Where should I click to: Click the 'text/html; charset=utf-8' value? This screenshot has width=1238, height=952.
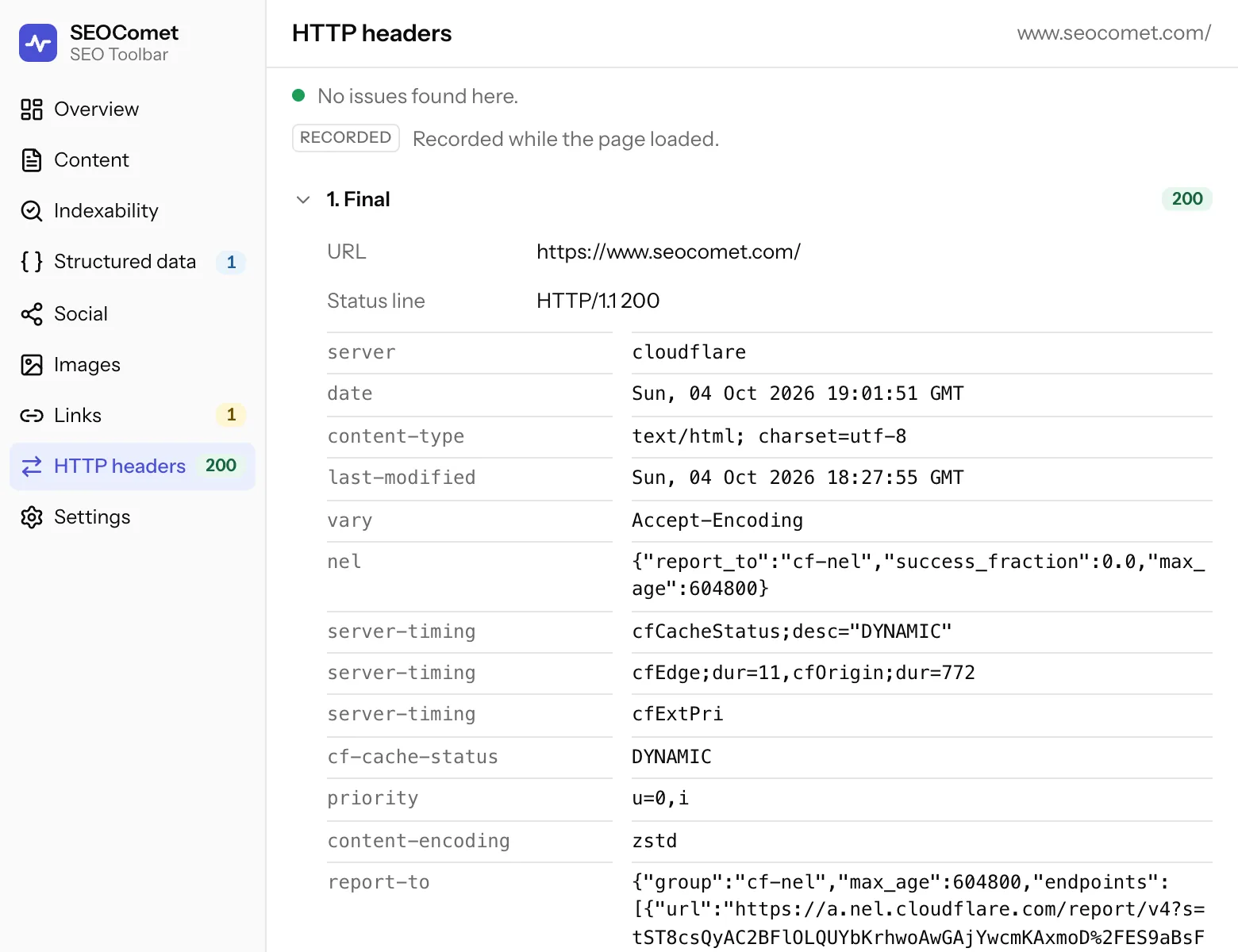(x=769, y=436)
